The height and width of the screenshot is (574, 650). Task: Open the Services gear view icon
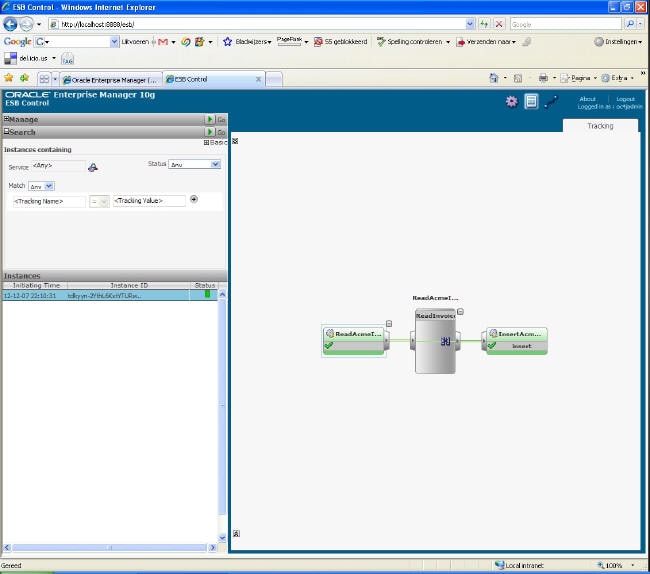pyautogui.click(x=512, y=101)
